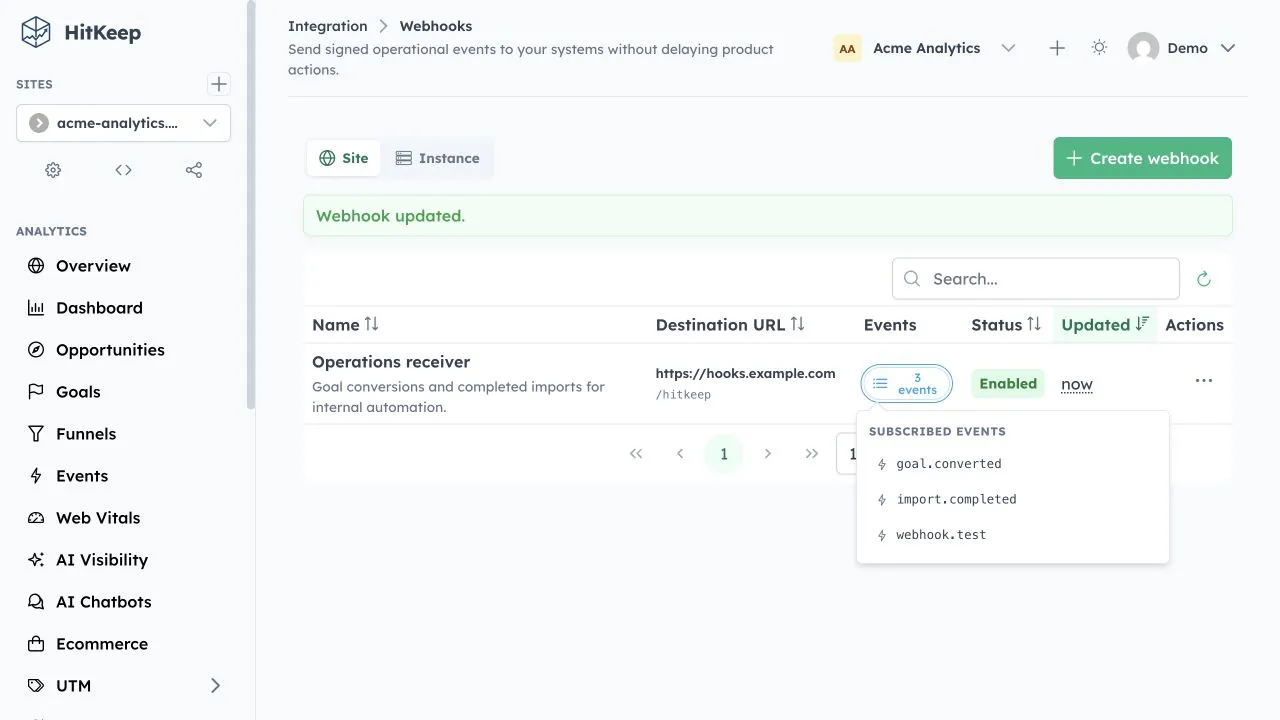The width and height of the screenshot is (1280, 720).
Task: Sort by Name column
Action: click(x=346, y=324)
